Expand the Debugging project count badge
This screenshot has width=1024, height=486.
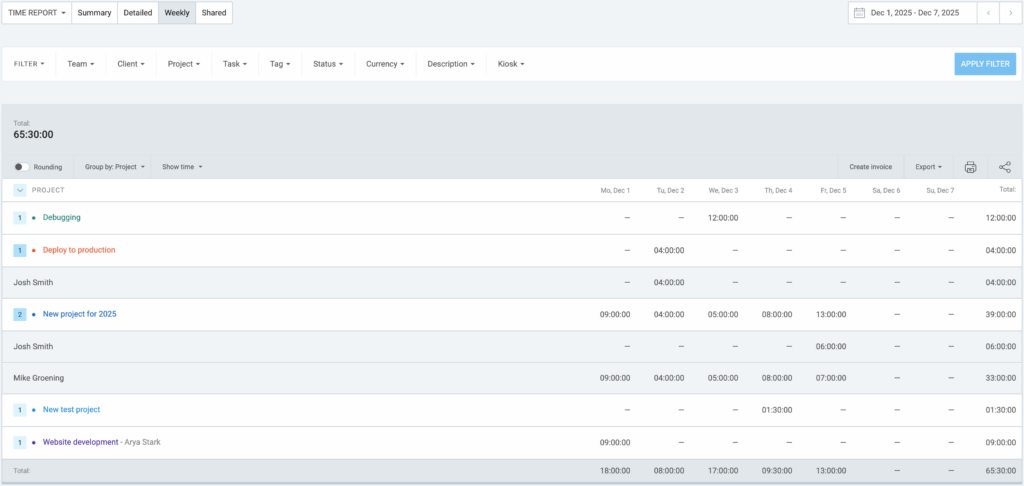19,217
